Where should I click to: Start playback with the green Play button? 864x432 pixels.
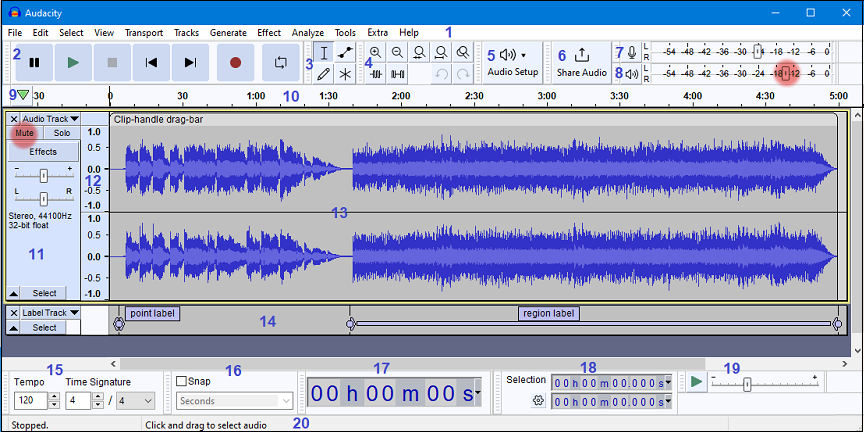[x=73, y=63]
